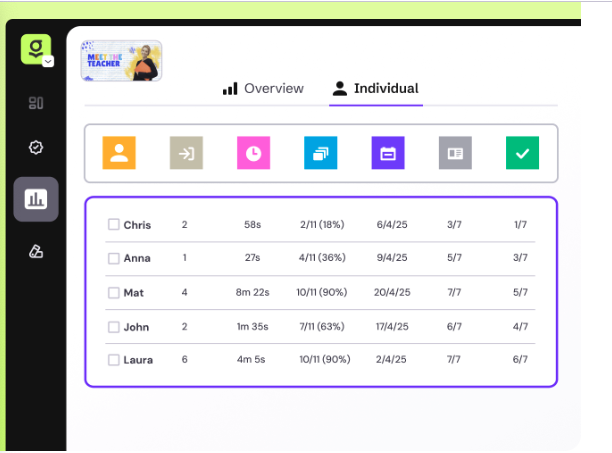The width and height of the screenshot is (612, 453).
Task: Click Laura's session count 6
Action: [185, 359]
